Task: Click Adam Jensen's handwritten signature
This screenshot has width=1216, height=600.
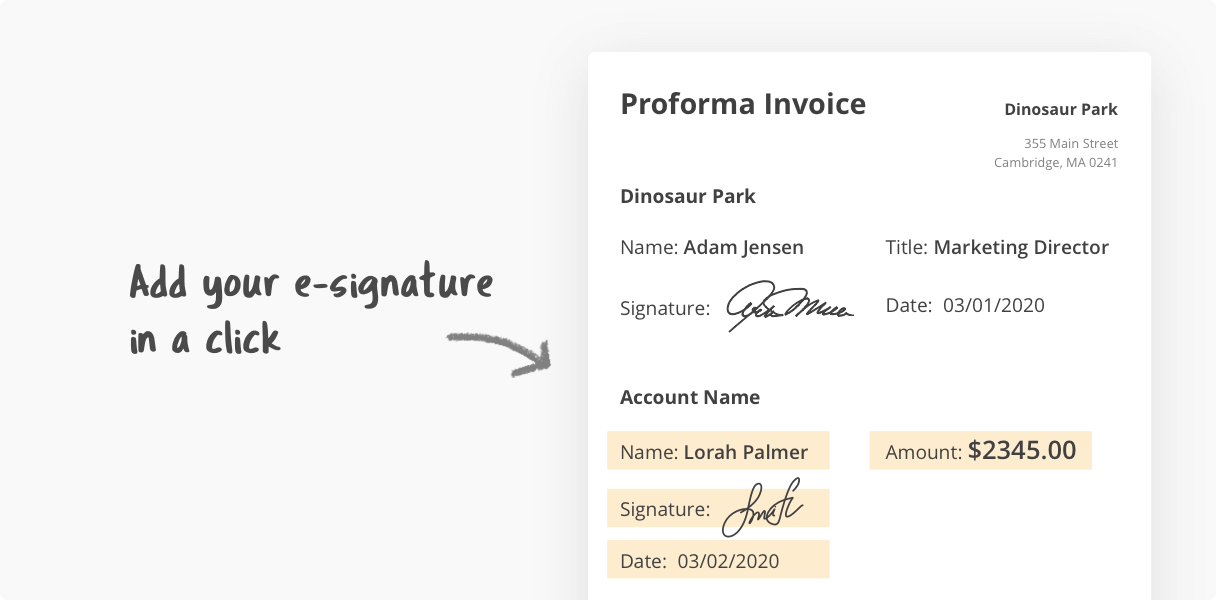Action: click(x=790, y=306)
